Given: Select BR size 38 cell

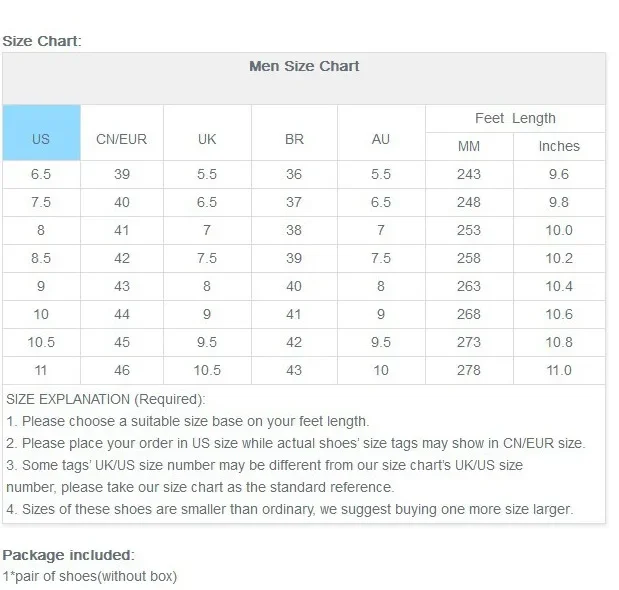Looking at the screenshot, I should point(294,230).
